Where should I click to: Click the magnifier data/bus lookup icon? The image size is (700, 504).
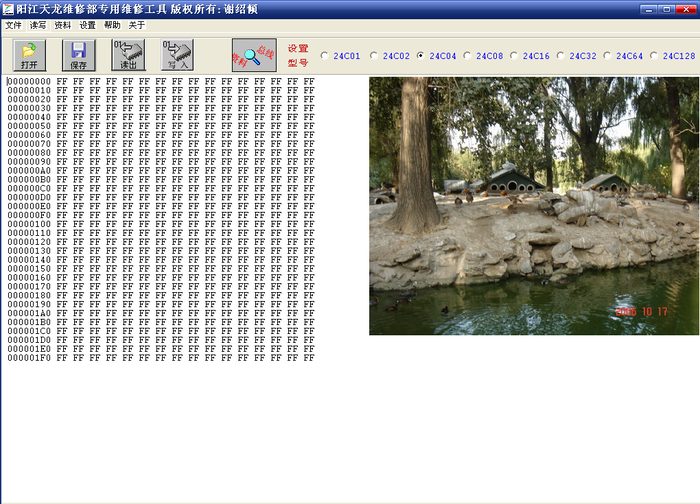pos(254,55)
